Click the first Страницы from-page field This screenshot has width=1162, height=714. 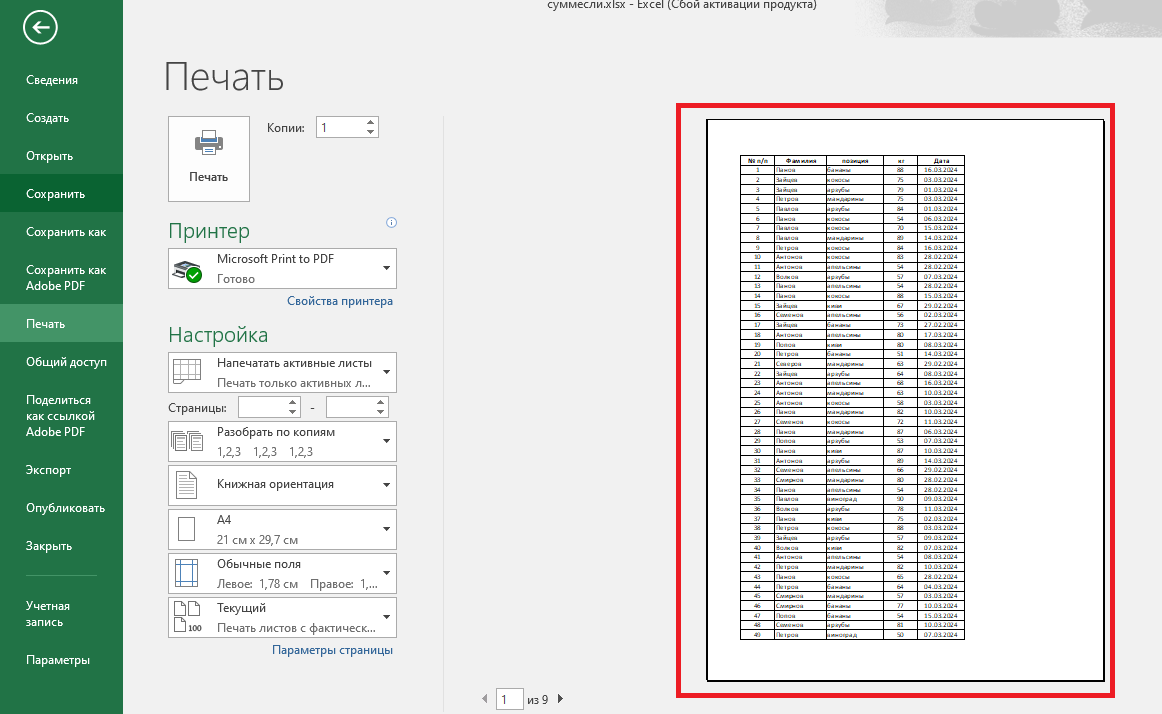tap(262, 407)
